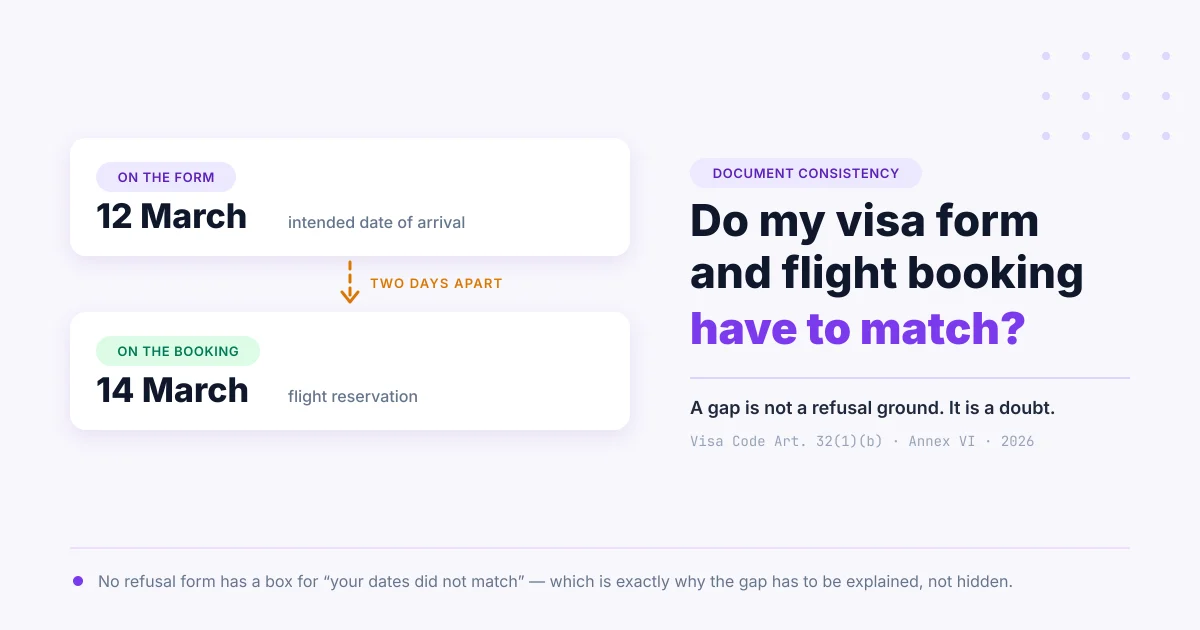Click the 'Do my visa form' headline
Image resolution: width=1200 pixels, height=630 pixels.
[864, 221]
